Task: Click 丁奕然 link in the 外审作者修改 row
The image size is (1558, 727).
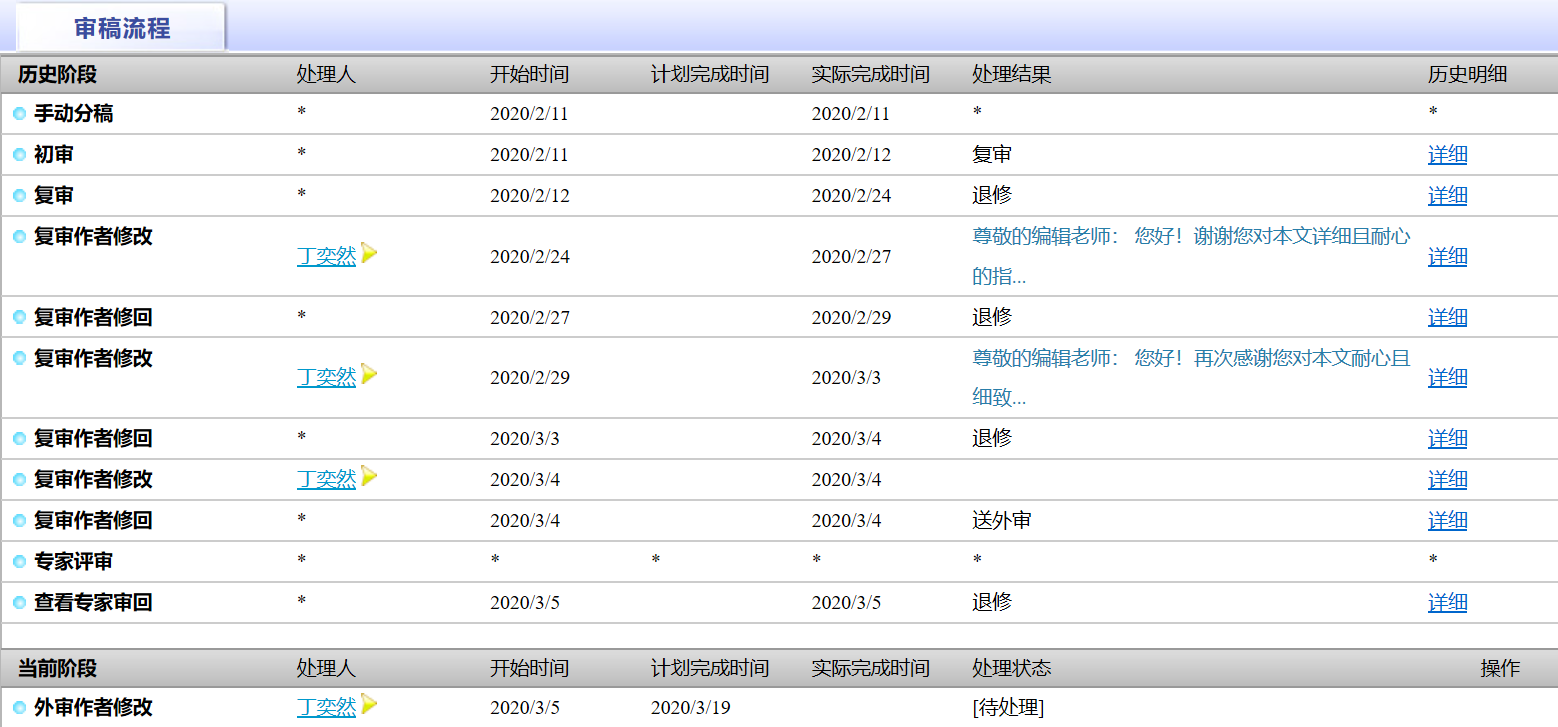Action: tap(326, 708)
